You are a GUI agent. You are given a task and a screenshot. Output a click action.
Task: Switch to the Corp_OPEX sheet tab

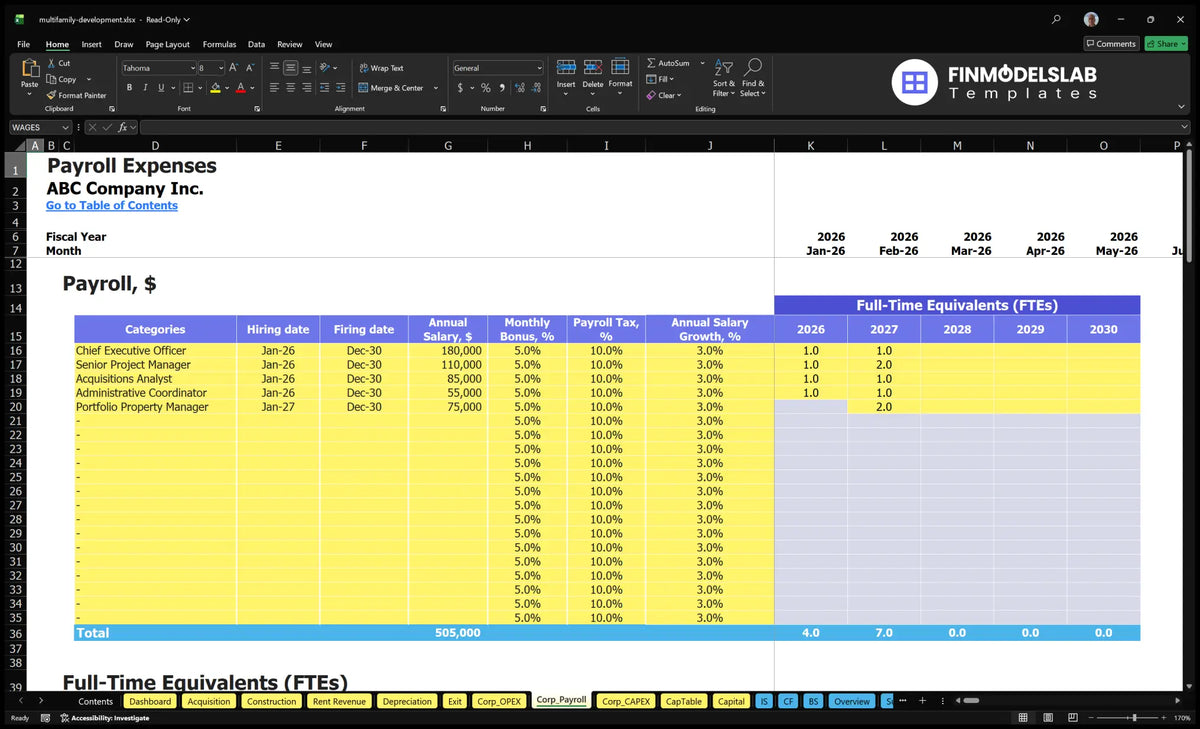coord(499,701)
